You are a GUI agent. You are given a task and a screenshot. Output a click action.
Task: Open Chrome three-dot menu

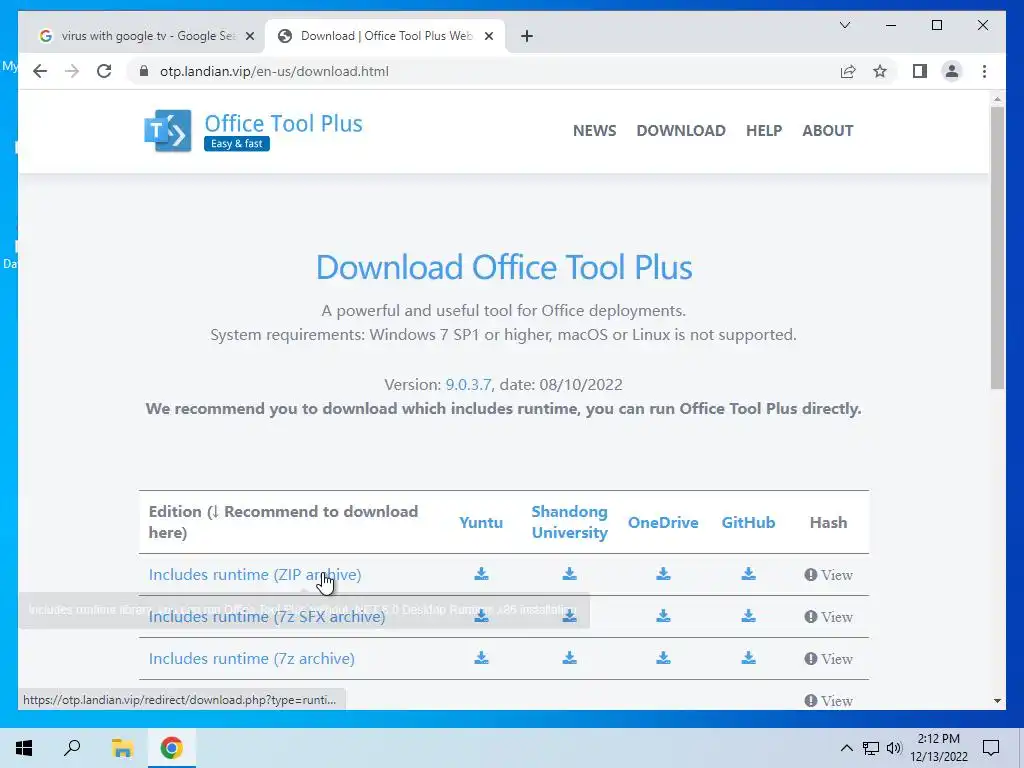tap(984, 71)
